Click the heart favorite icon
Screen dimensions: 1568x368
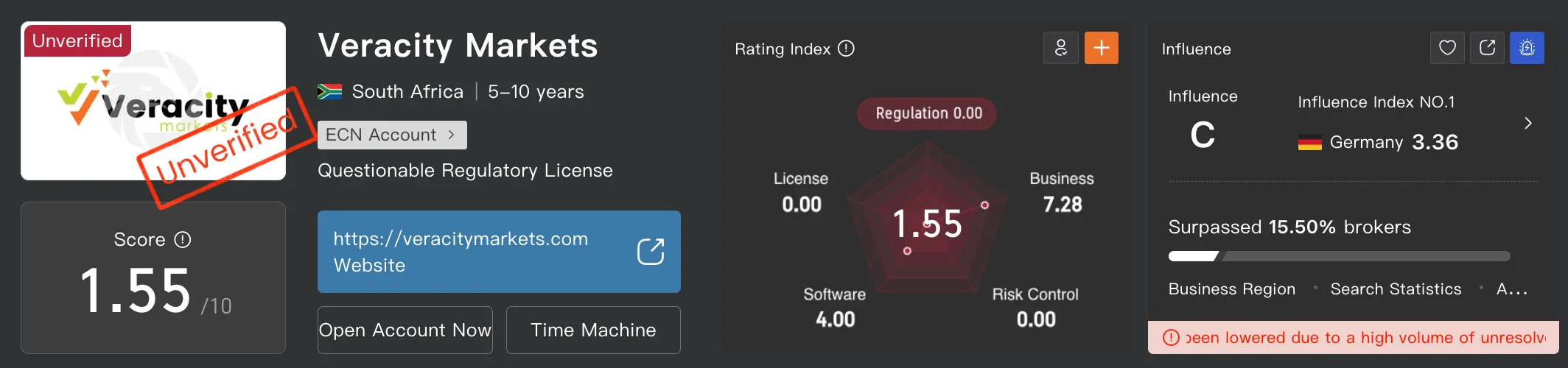(1447, 48)
